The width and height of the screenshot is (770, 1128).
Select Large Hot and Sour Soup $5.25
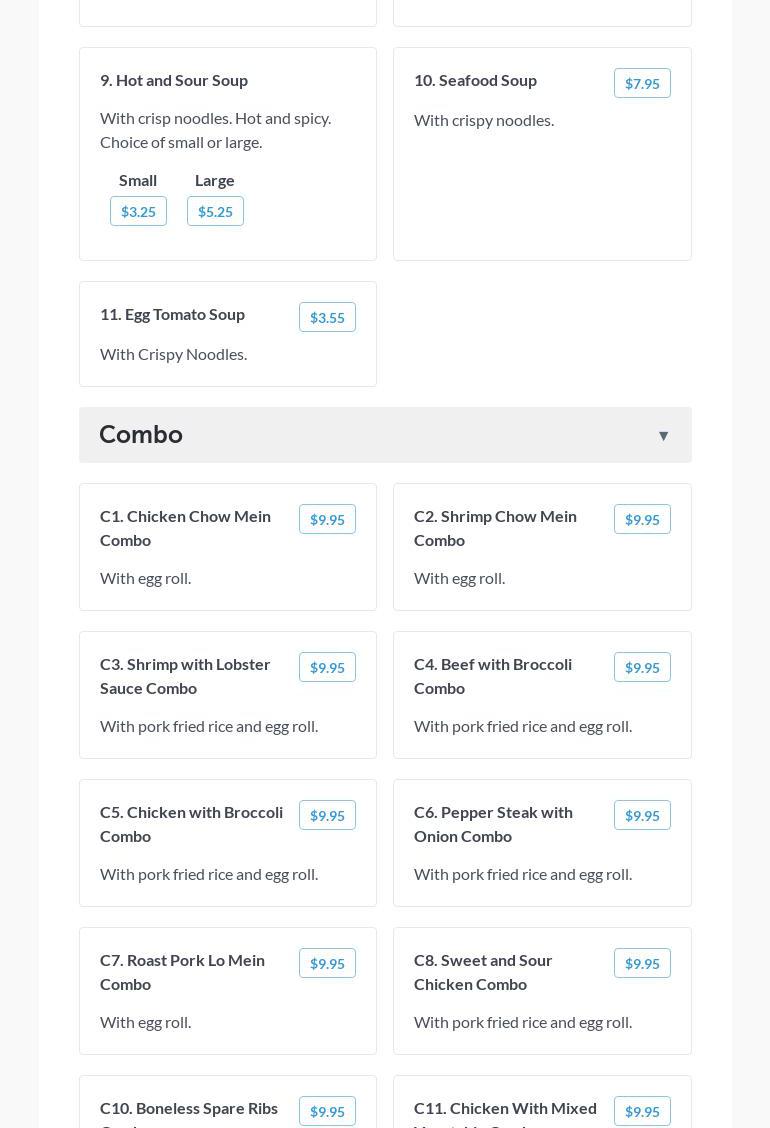pos(215,211)
